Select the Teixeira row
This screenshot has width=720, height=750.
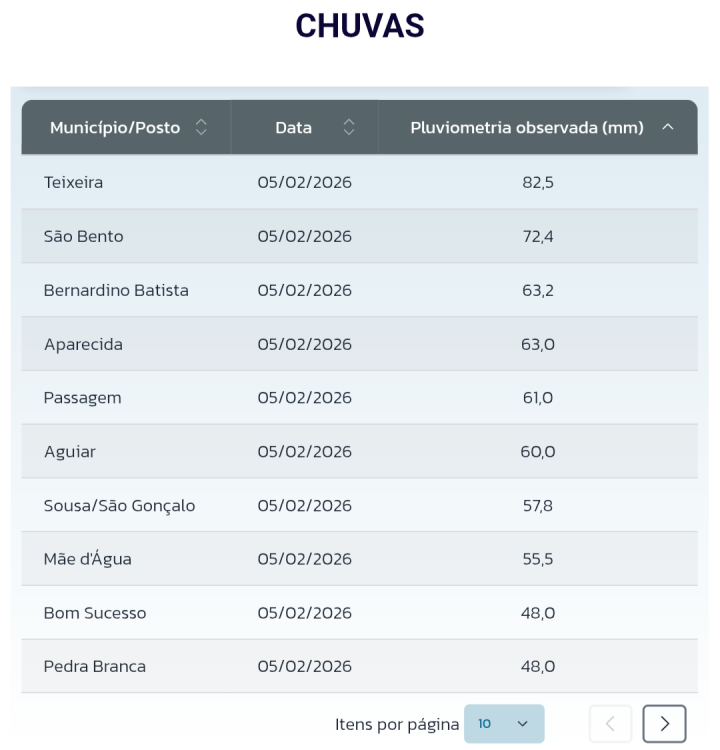[74, 182]
